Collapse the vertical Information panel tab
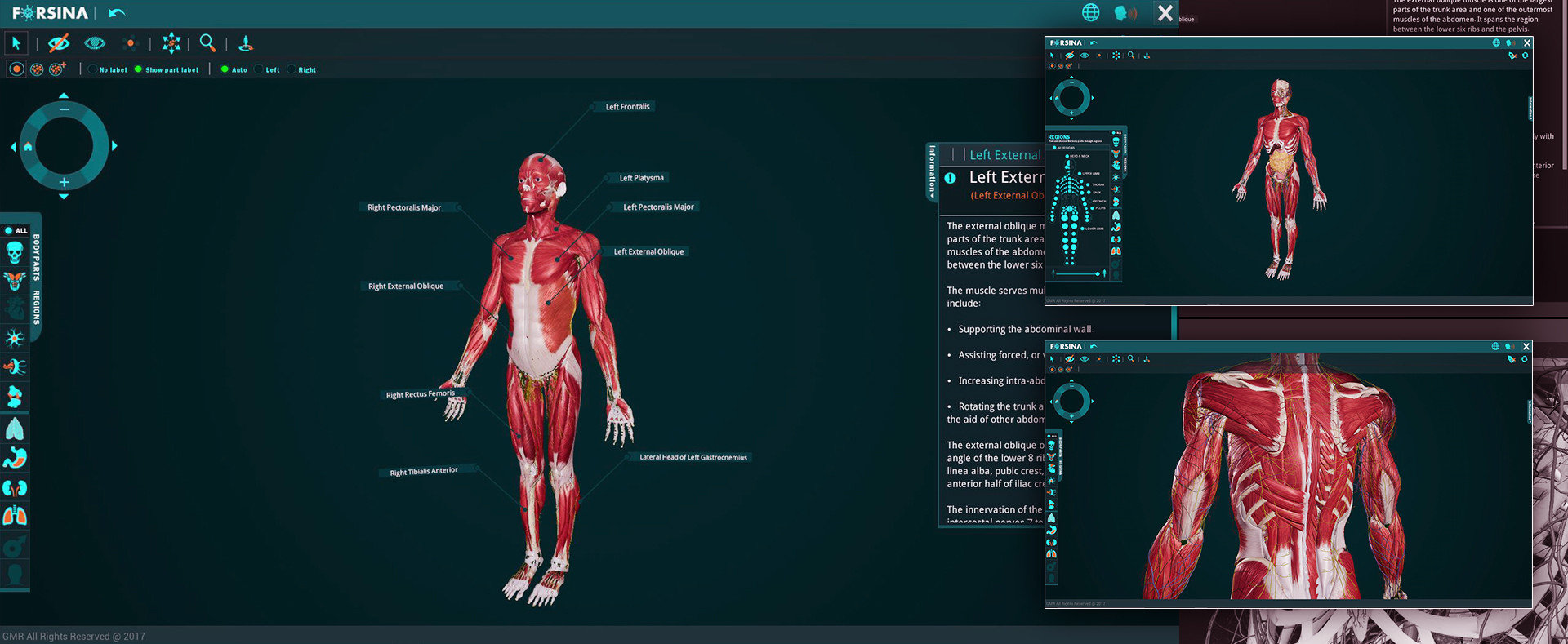1568x644 pixels. (x=932, y=171)
